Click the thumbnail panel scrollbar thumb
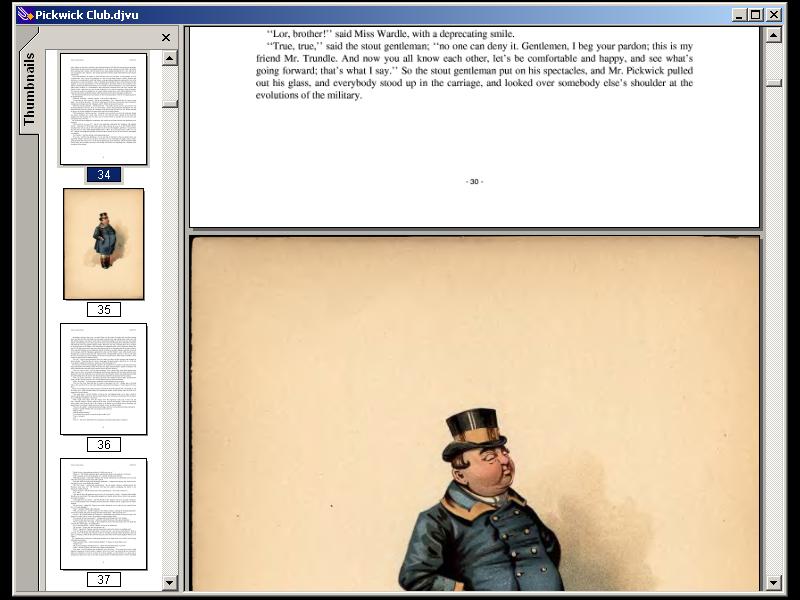 (170, 104)
